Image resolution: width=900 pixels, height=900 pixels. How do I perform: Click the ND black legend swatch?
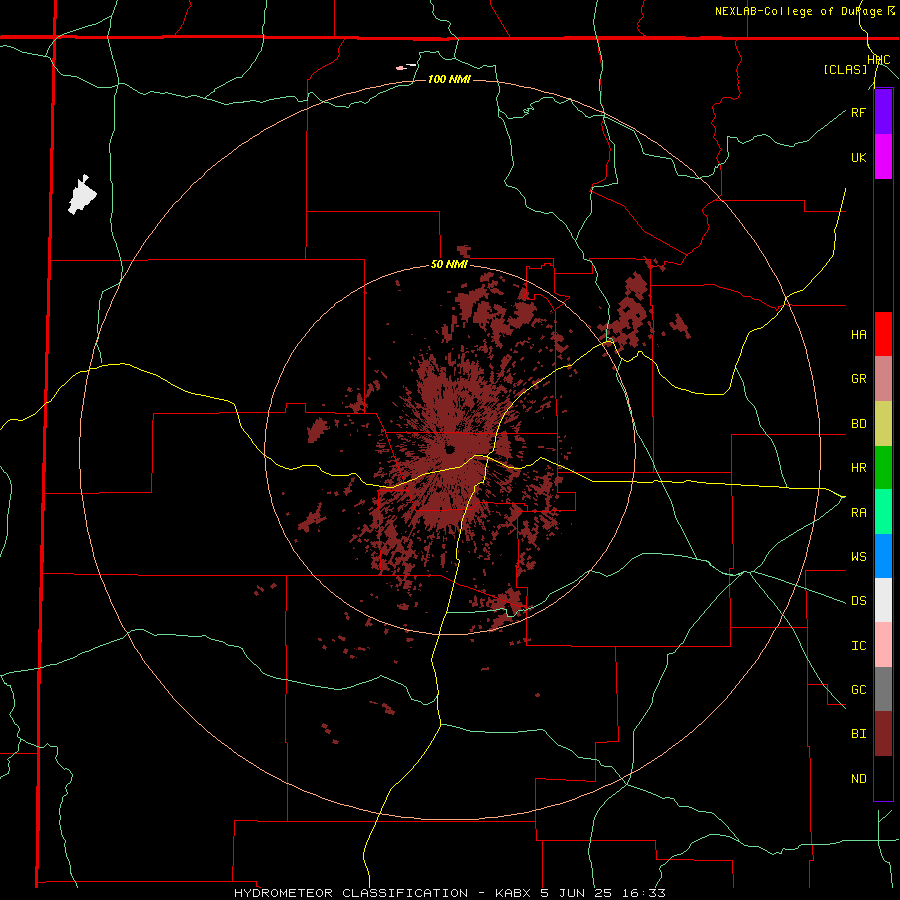pos(883,778)
